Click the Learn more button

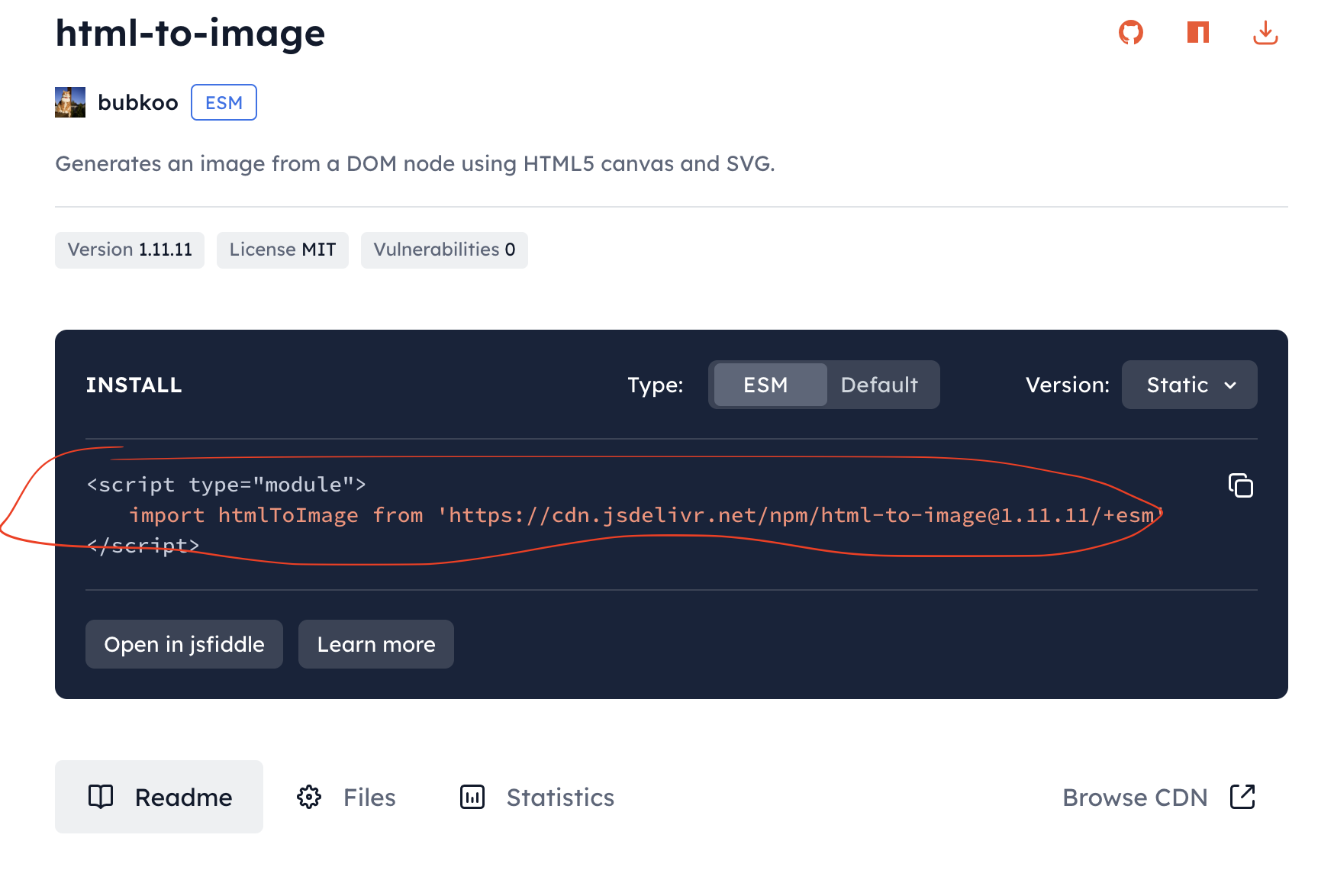pyautogui.click(x=376, y=644)
